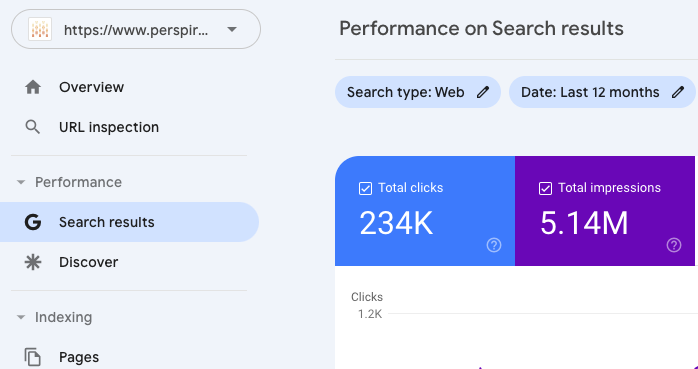
Task: Click the Discover asterisk icon
Action: pyautogui.click(x=33, y=262)
